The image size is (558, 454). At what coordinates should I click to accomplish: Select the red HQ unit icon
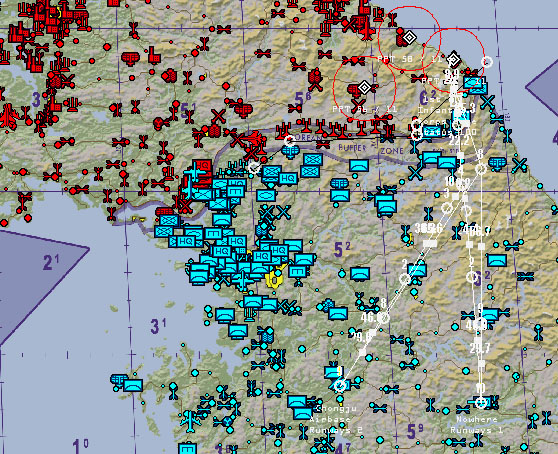[x=204, y=166]
